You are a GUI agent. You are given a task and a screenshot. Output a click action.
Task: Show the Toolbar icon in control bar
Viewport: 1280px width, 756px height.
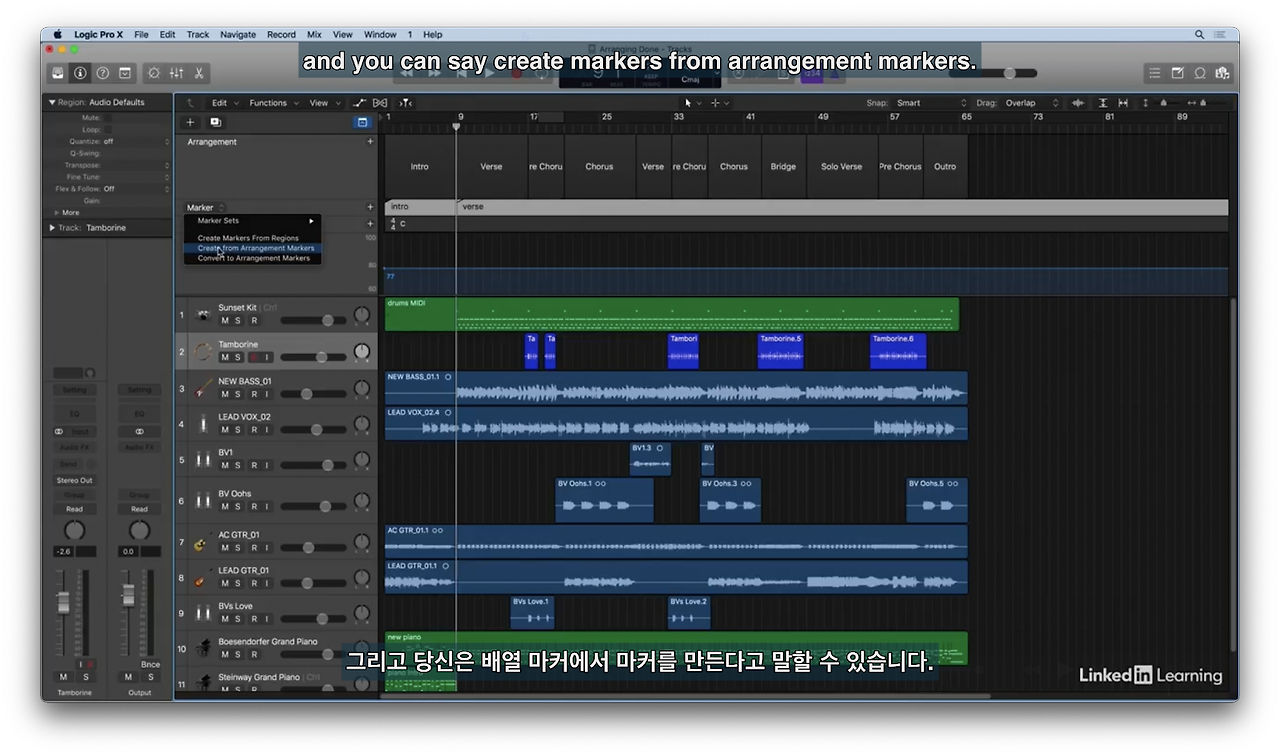[x=125, y=73]
